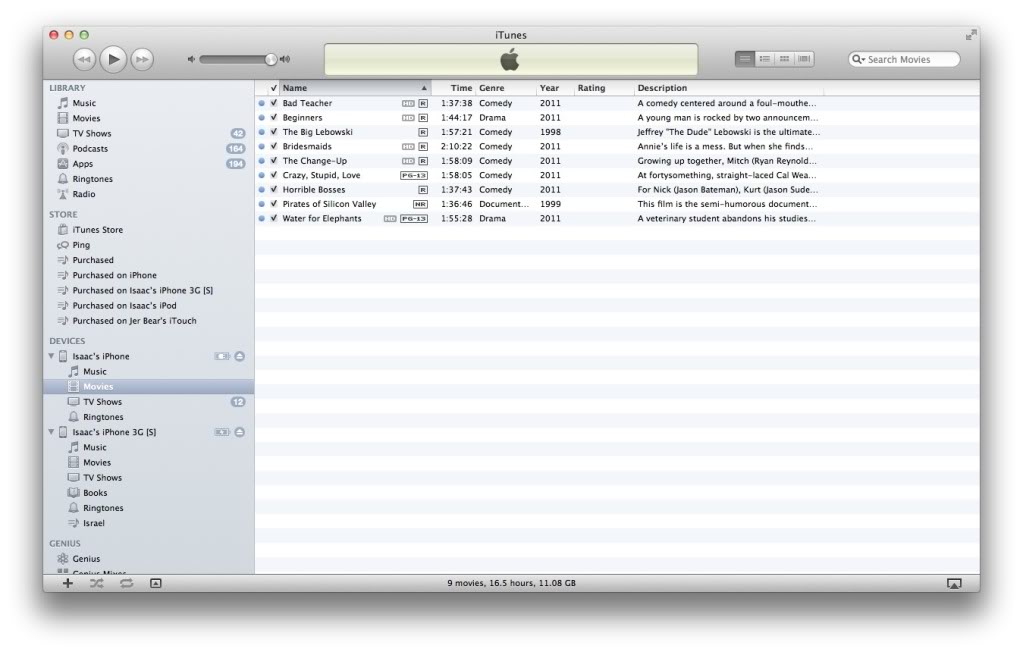1023x652 pixels.
Task: Select Pirates of Silicon Valley row
Action: tap(617, 204)
